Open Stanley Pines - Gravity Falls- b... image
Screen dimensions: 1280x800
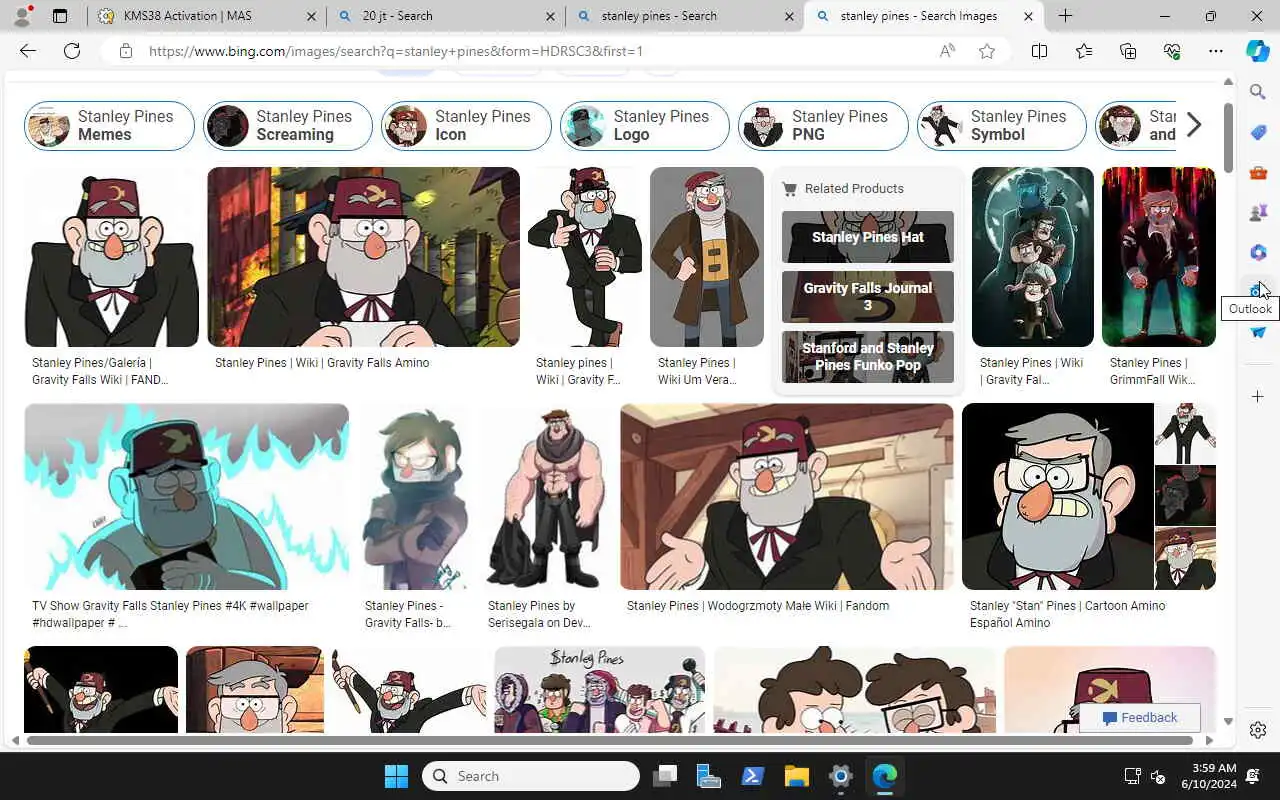(415, 497)
